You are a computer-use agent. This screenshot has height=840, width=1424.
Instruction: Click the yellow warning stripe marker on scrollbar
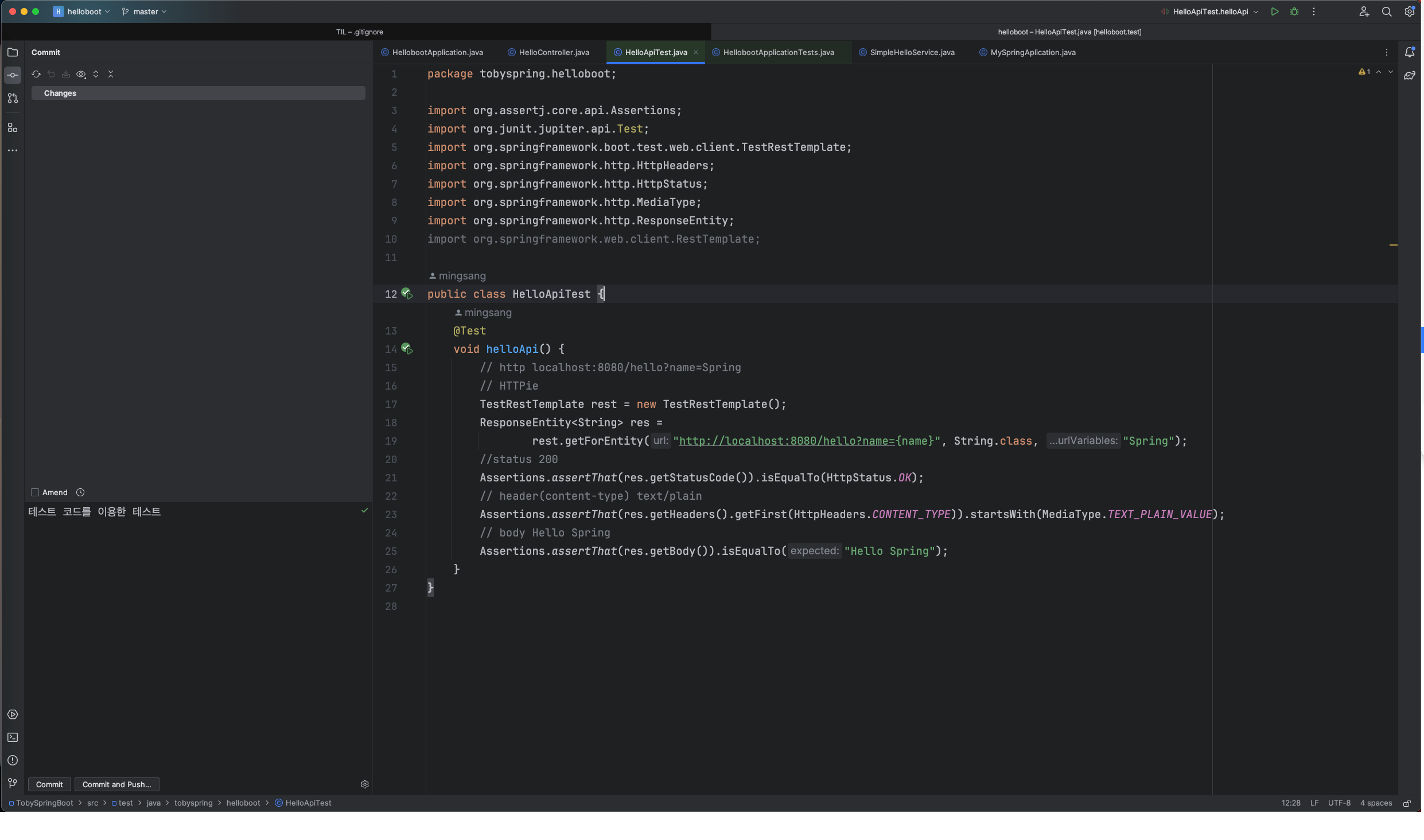tap(1393, 245)
